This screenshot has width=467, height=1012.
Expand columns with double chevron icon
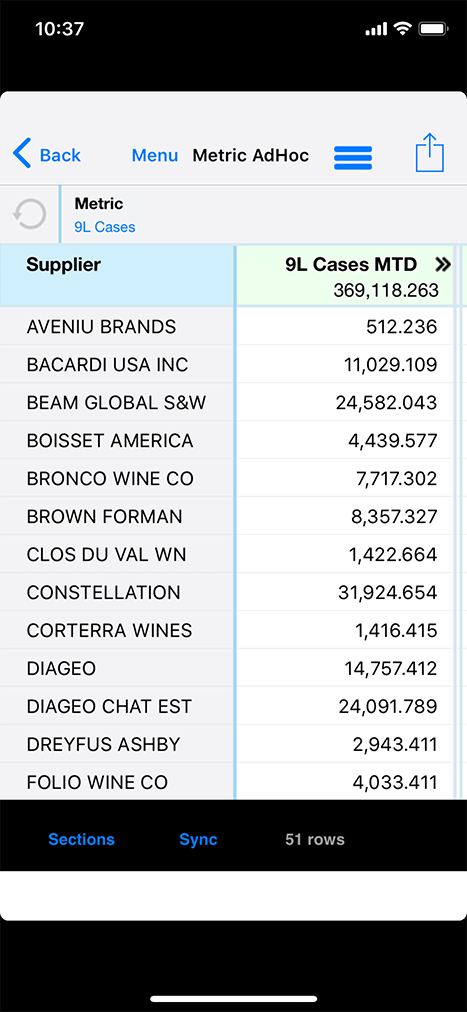[442, 264]
